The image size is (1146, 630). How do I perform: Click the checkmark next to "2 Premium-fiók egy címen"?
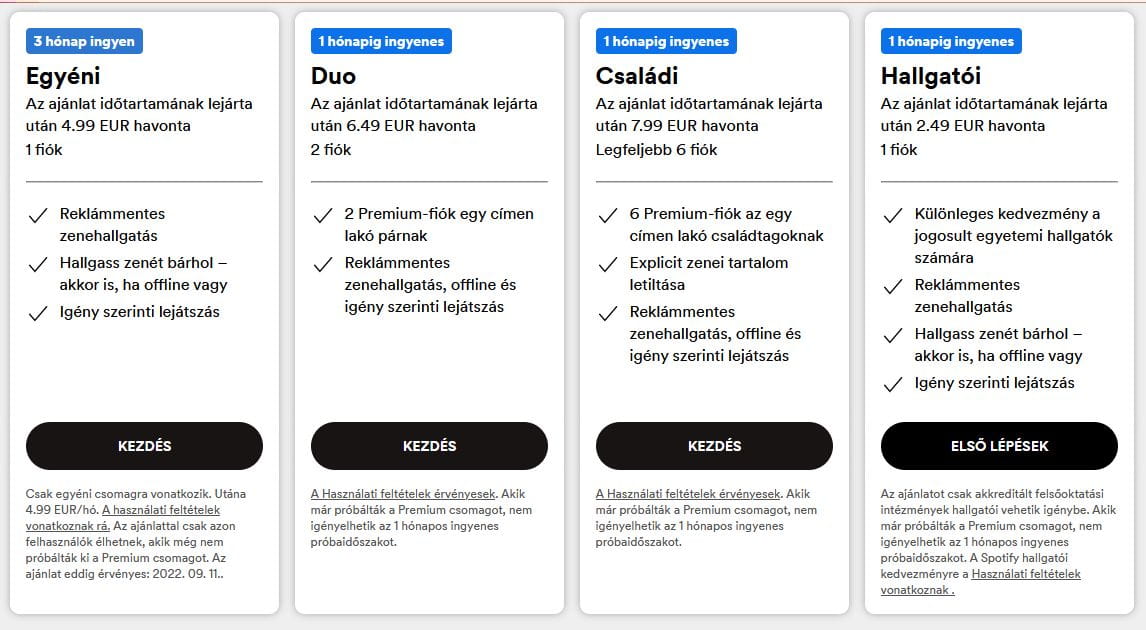322,214
